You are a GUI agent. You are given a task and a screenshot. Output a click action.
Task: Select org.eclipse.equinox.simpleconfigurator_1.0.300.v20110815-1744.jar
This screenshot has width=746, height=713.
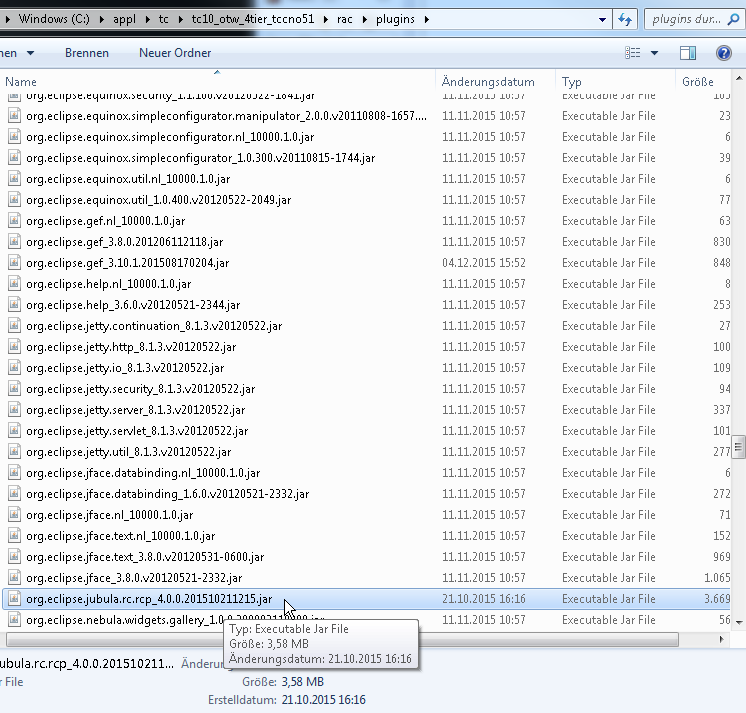200,158
